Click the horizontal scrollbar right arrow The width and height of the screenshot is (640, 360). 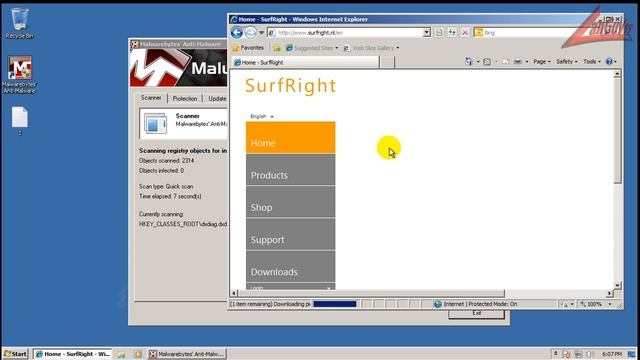coord(609,293)
